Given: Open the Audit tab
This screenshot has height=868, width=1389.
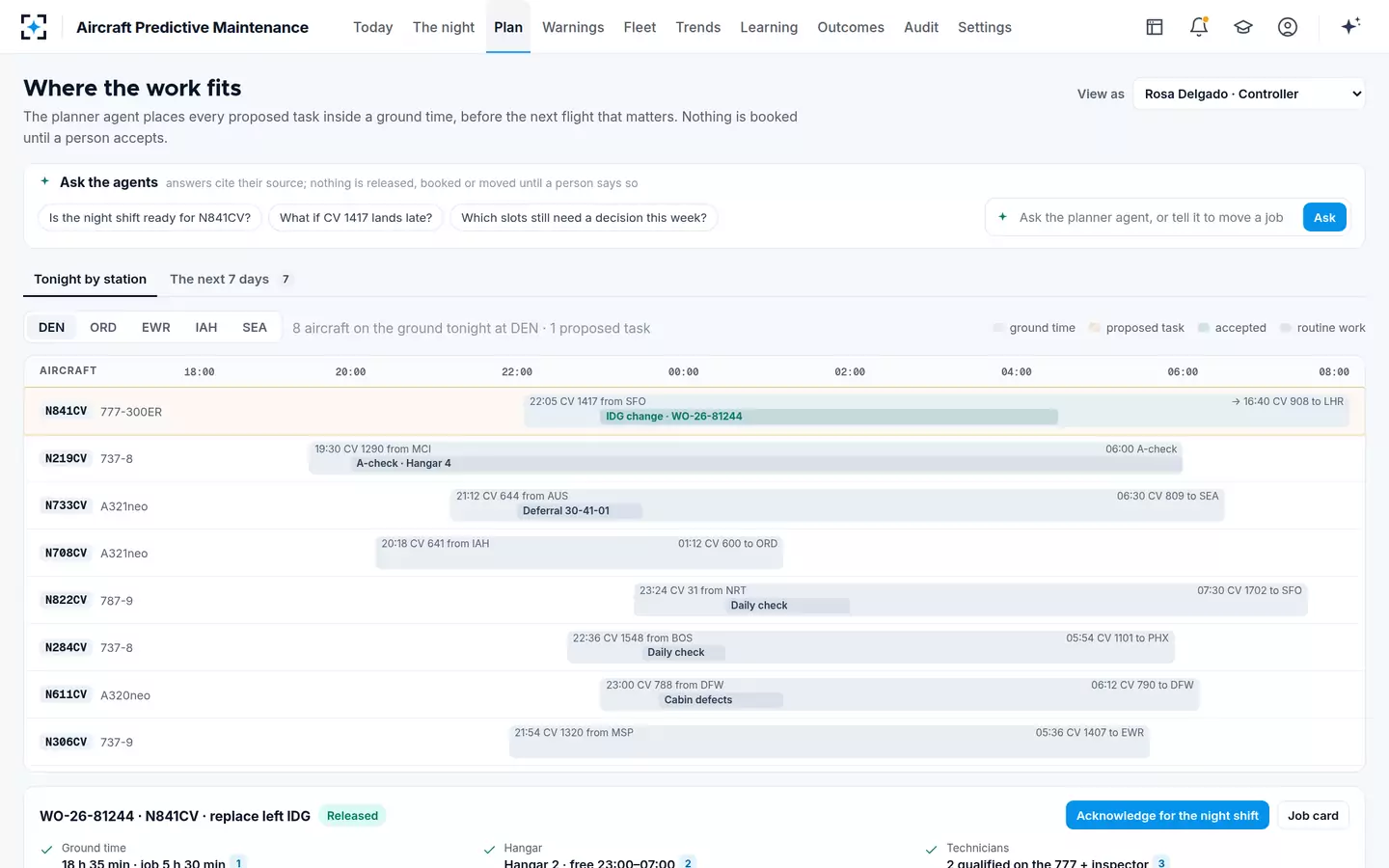Looking at the screenshot, I should point(921,27).
